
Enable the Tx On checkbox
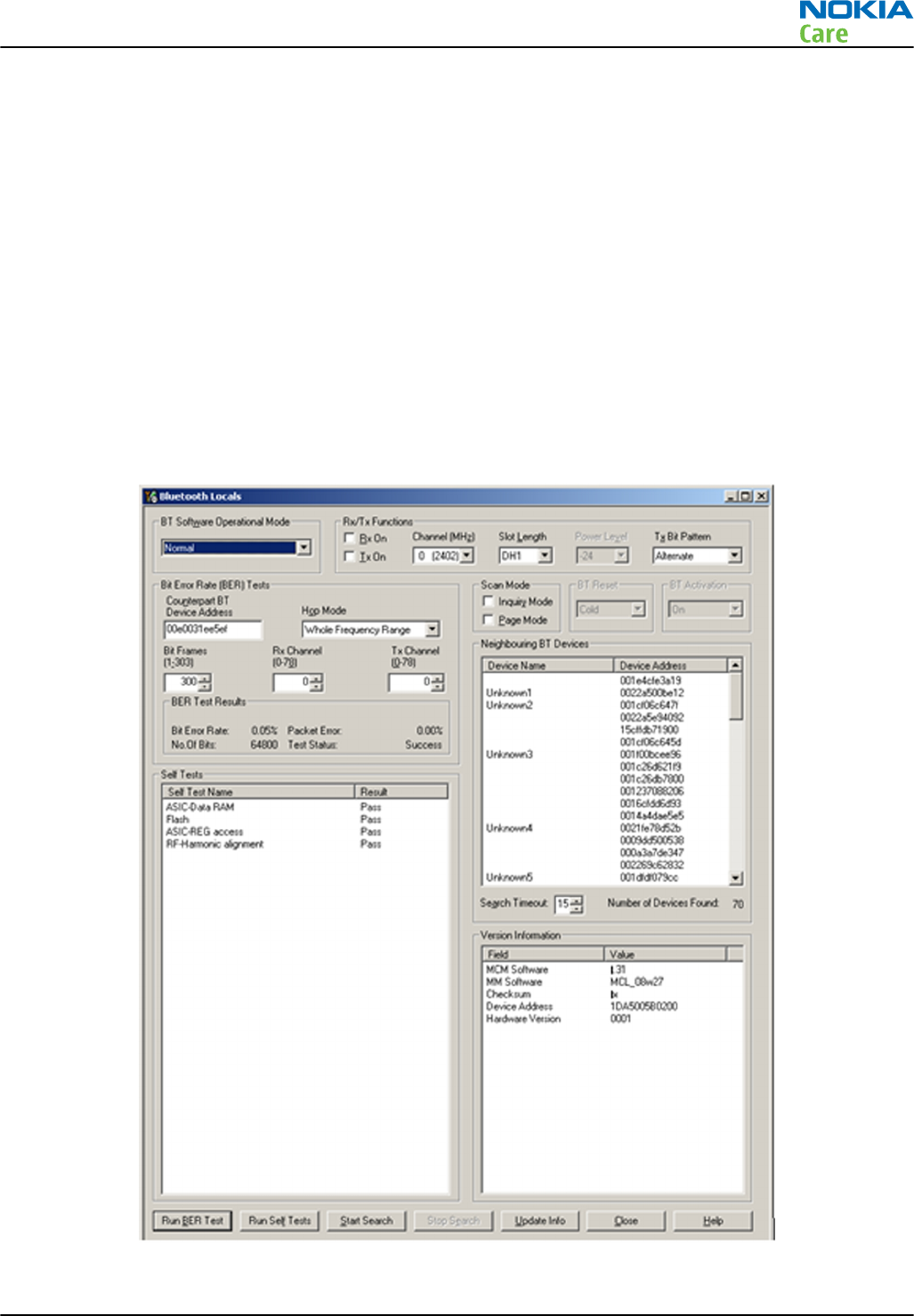(x=350, y=556)
